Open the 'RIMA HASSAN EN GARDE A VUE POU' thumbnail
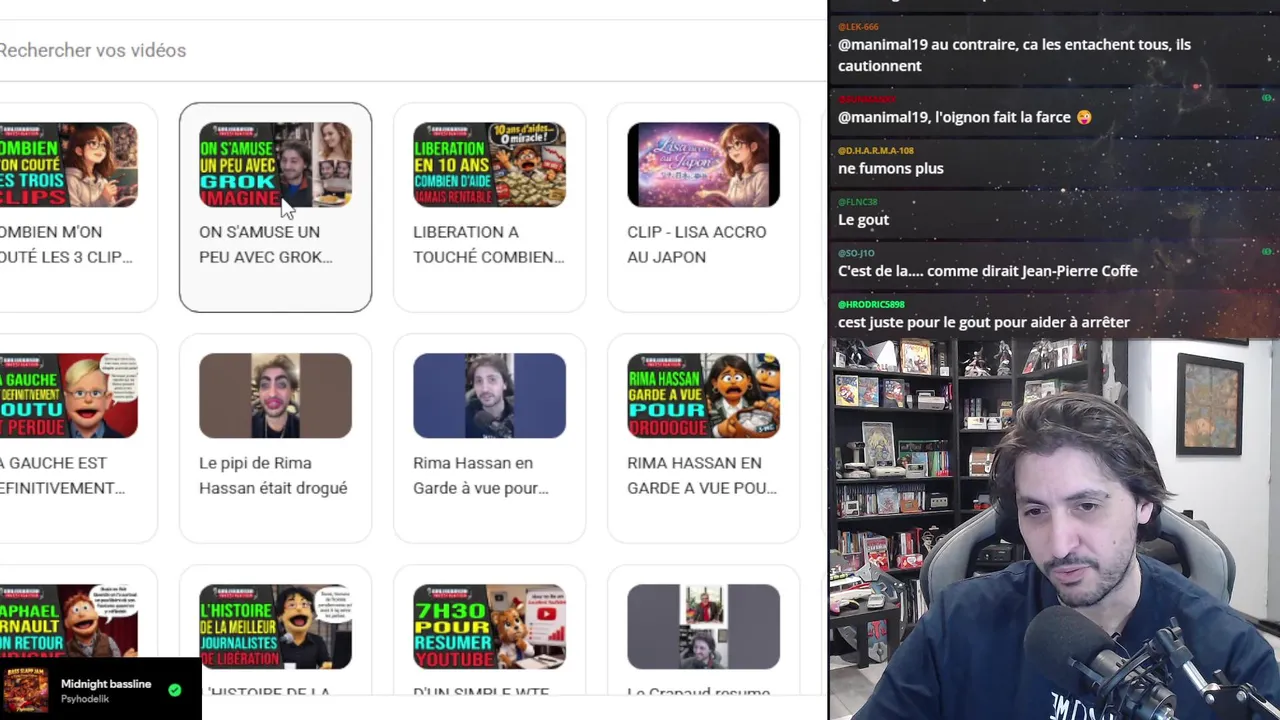 coord(703,396)
